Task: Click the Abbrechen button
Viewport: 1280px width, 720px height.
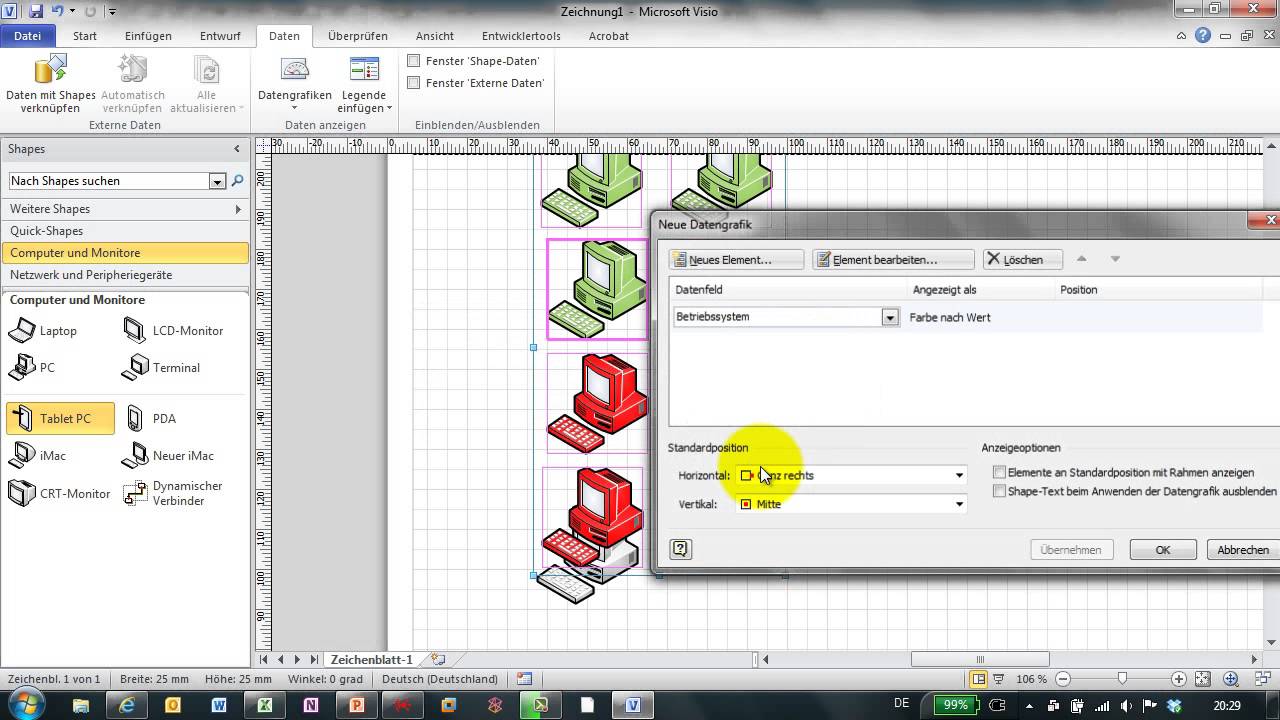Action: tap(1243, 550)
